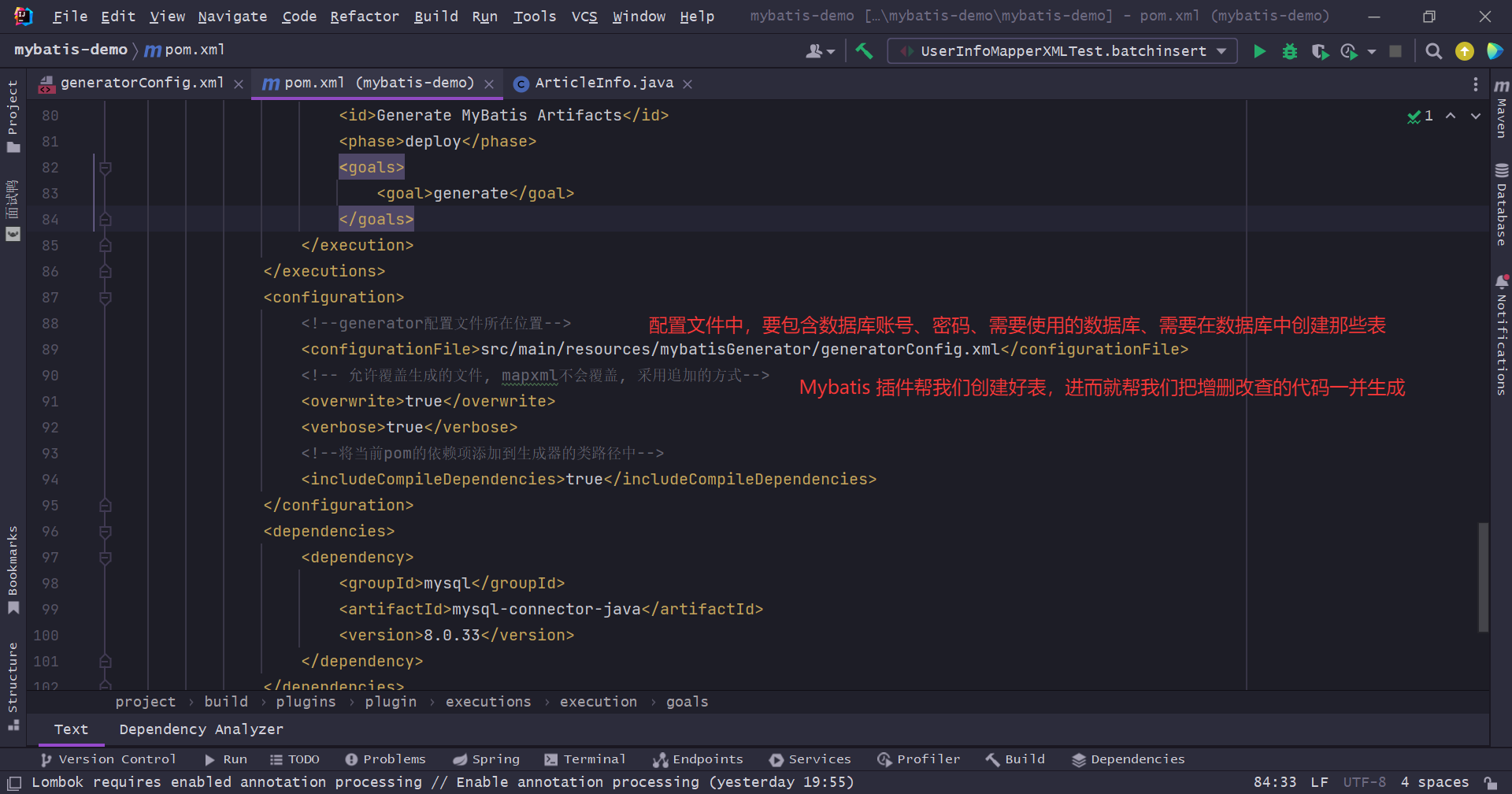Viewport: 1512px width, 794px height.
Task: Select the Text editor tab
Action: (71, 729)
